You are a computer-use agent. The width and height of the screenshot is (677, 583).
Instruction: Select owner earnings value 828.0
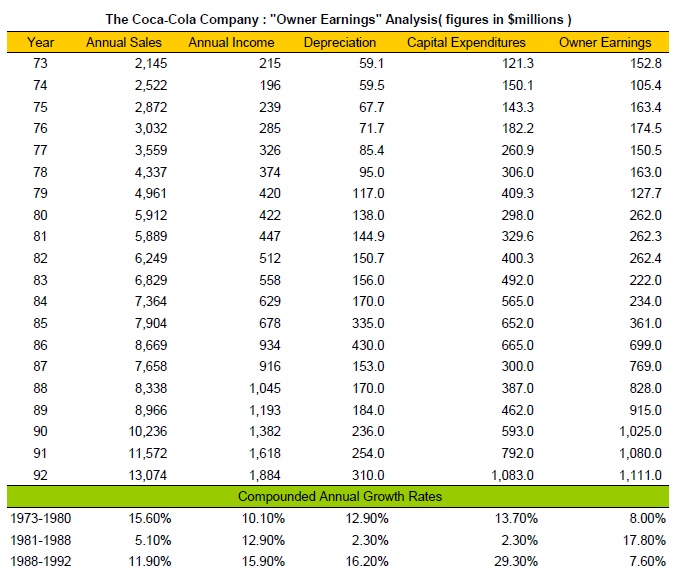[x=645, y=388]
